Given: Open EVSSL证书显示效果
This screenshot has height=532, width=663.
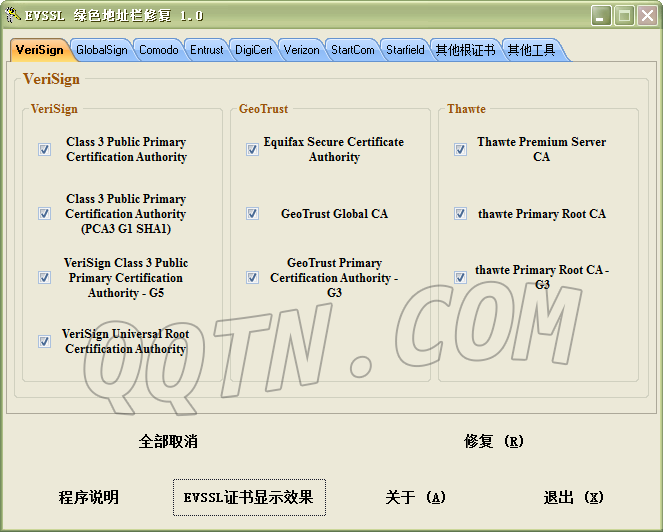Looking at the screenshot, I should point(248,497).
